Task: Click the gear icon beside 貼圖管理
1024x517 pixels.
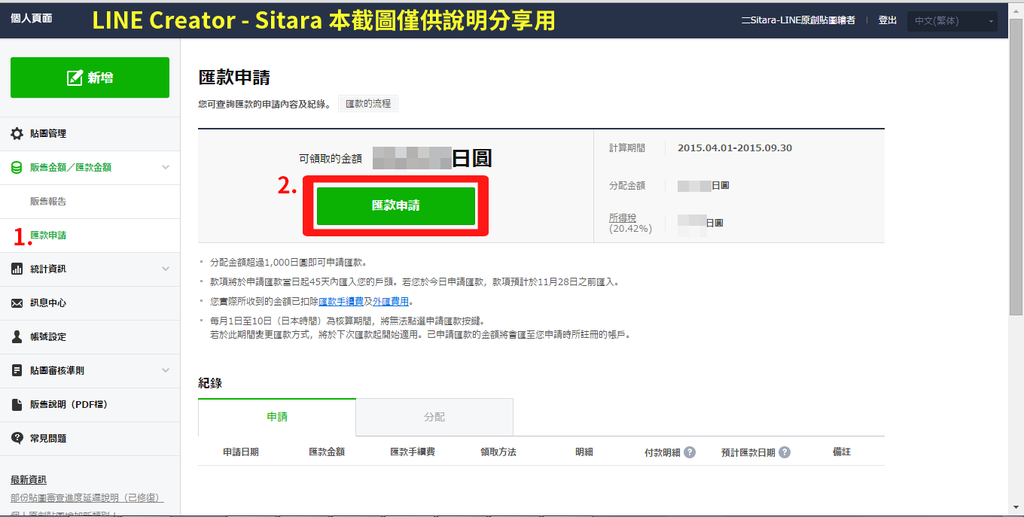Action: coord(17,134)
